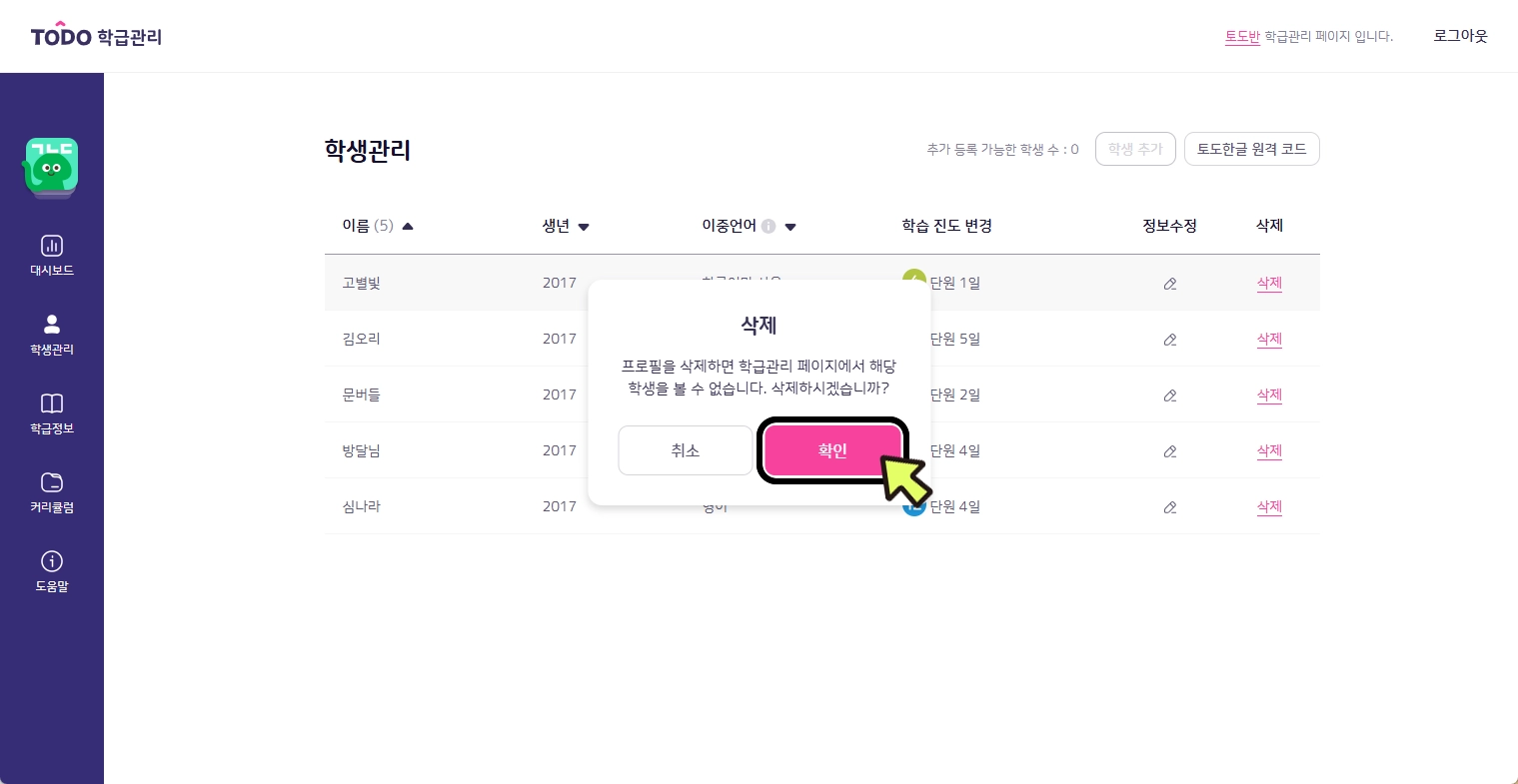Open the 커리큘럼 folder icon
1518x784 pixels.
[x=51, y=482]
